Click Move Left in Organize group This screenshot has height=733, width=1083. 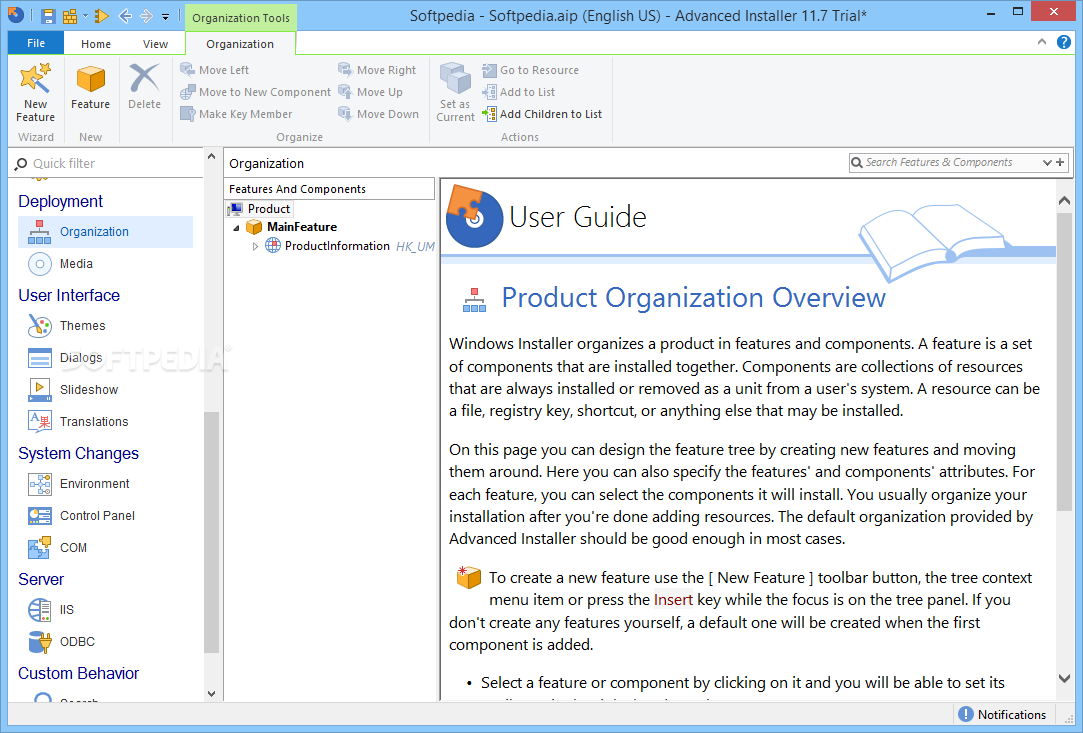(215, 70)
